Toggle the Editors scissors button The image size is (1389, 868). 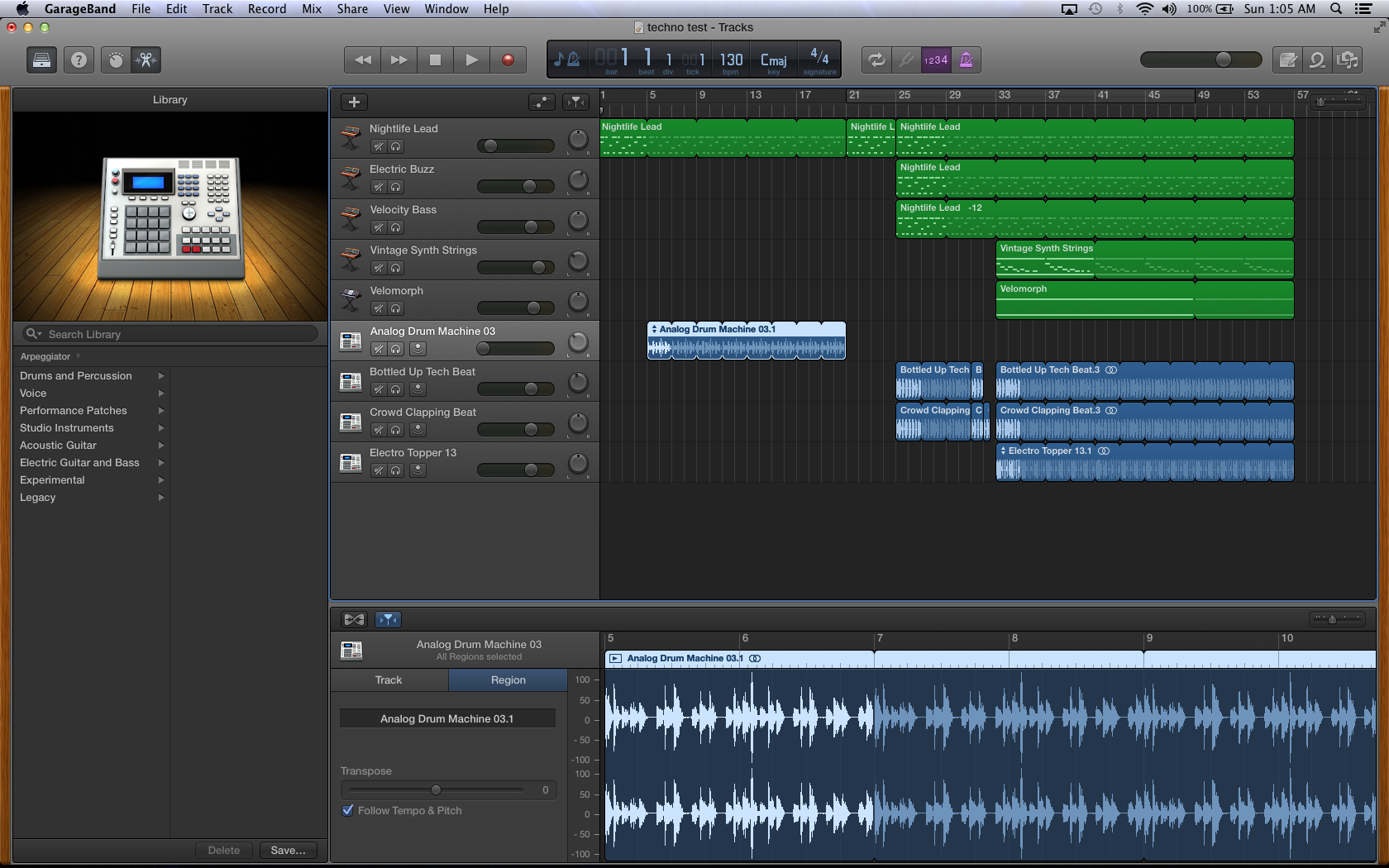(x=146, y=60)
